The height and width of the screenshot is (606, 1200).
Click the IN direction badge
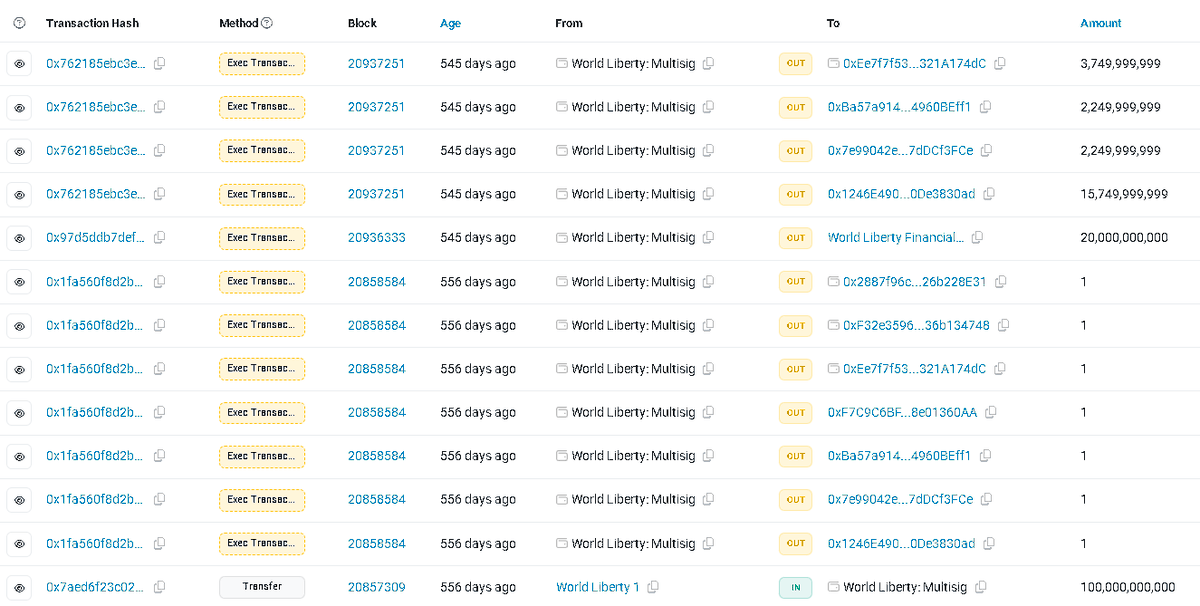tap(795, 587)
